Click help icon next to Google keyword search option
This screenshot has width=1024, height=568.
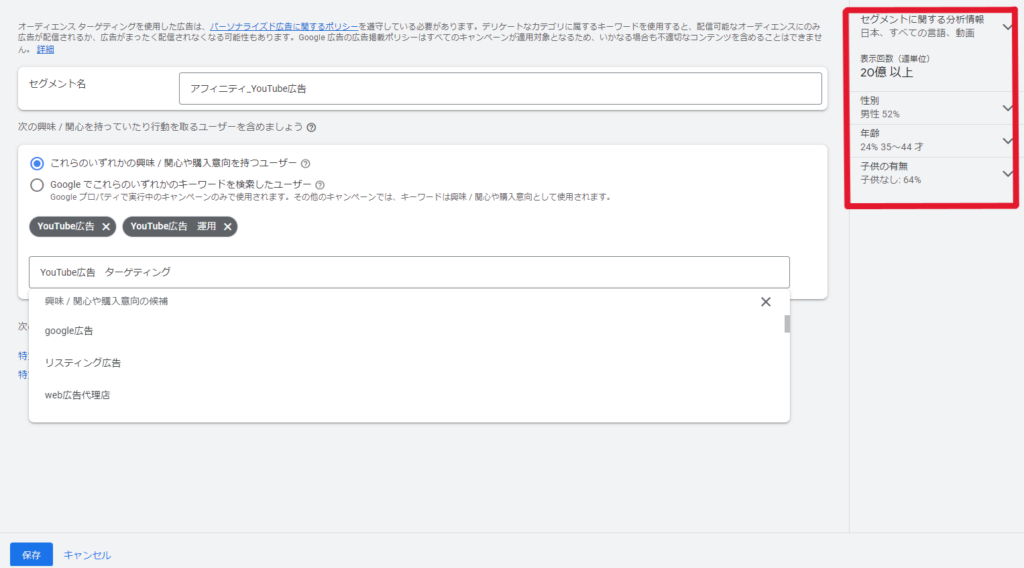pos(320,184)
